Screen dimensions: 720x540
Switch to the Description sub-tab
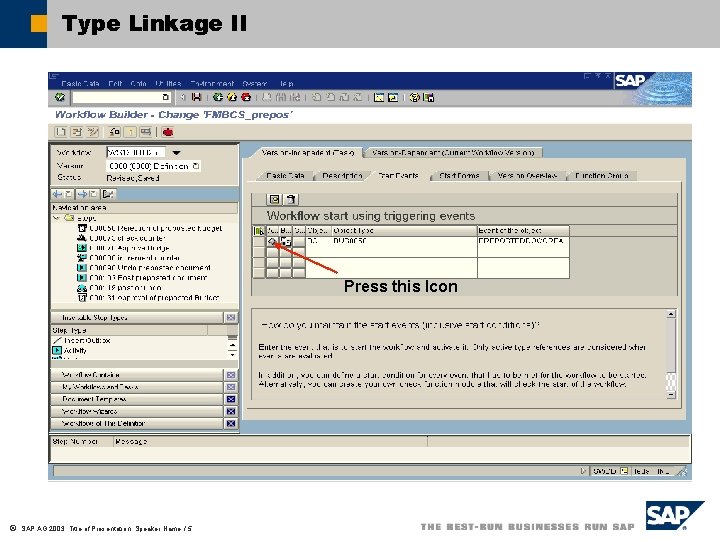pyautogui.click(x=342, y=175)
